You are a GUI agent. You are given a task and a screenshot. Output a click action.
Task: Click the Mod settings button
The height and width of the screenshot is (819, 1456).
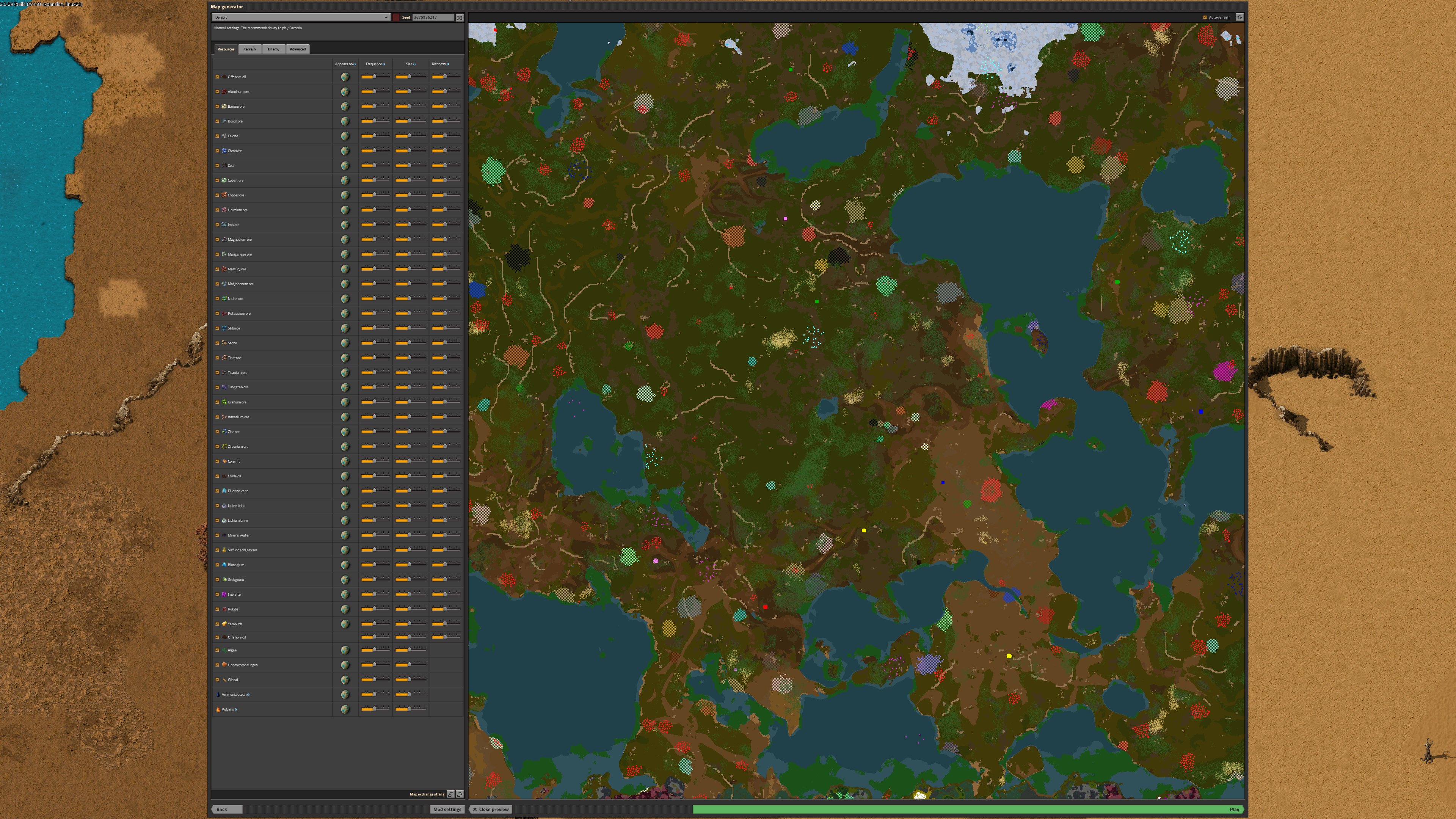point(447,809)
